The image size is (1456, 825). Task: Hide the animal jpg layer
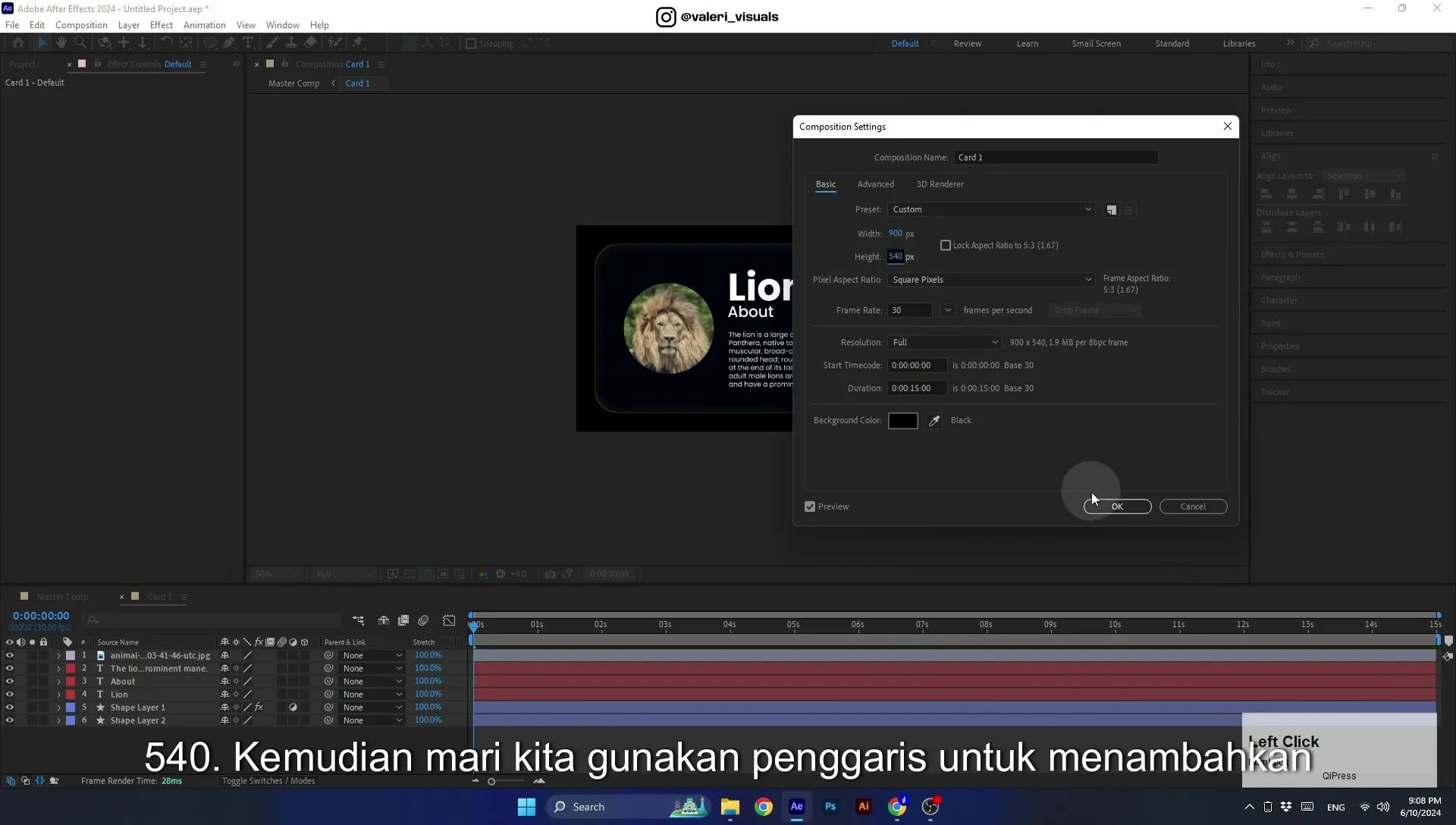click(x=10, y=656)
